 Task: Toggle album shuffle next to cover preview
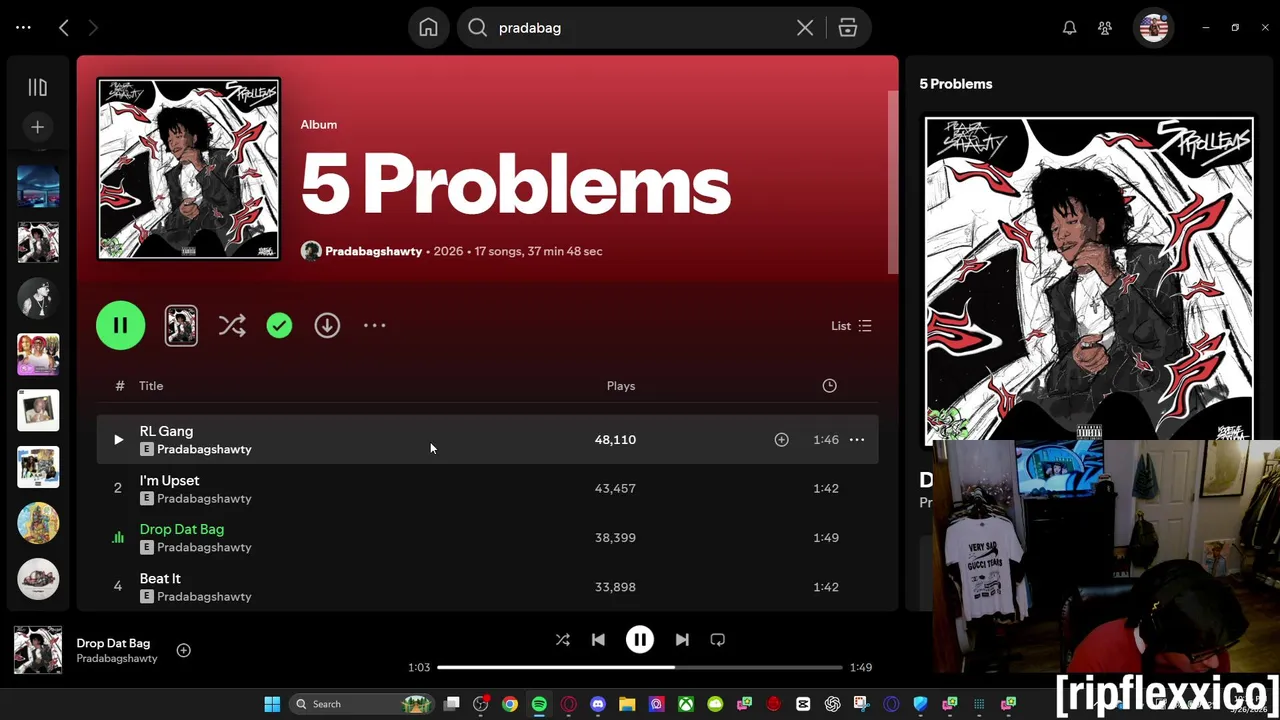point(232,325)
